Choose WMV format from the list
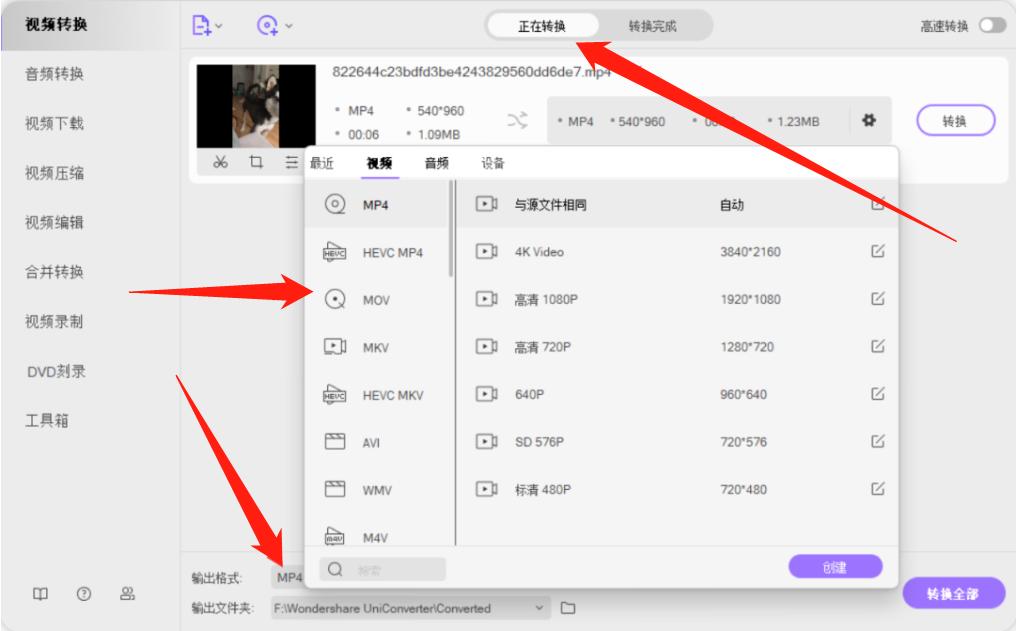Viewport: 1016px width, 631px height. pyautogui.click(x=376, y=490)
